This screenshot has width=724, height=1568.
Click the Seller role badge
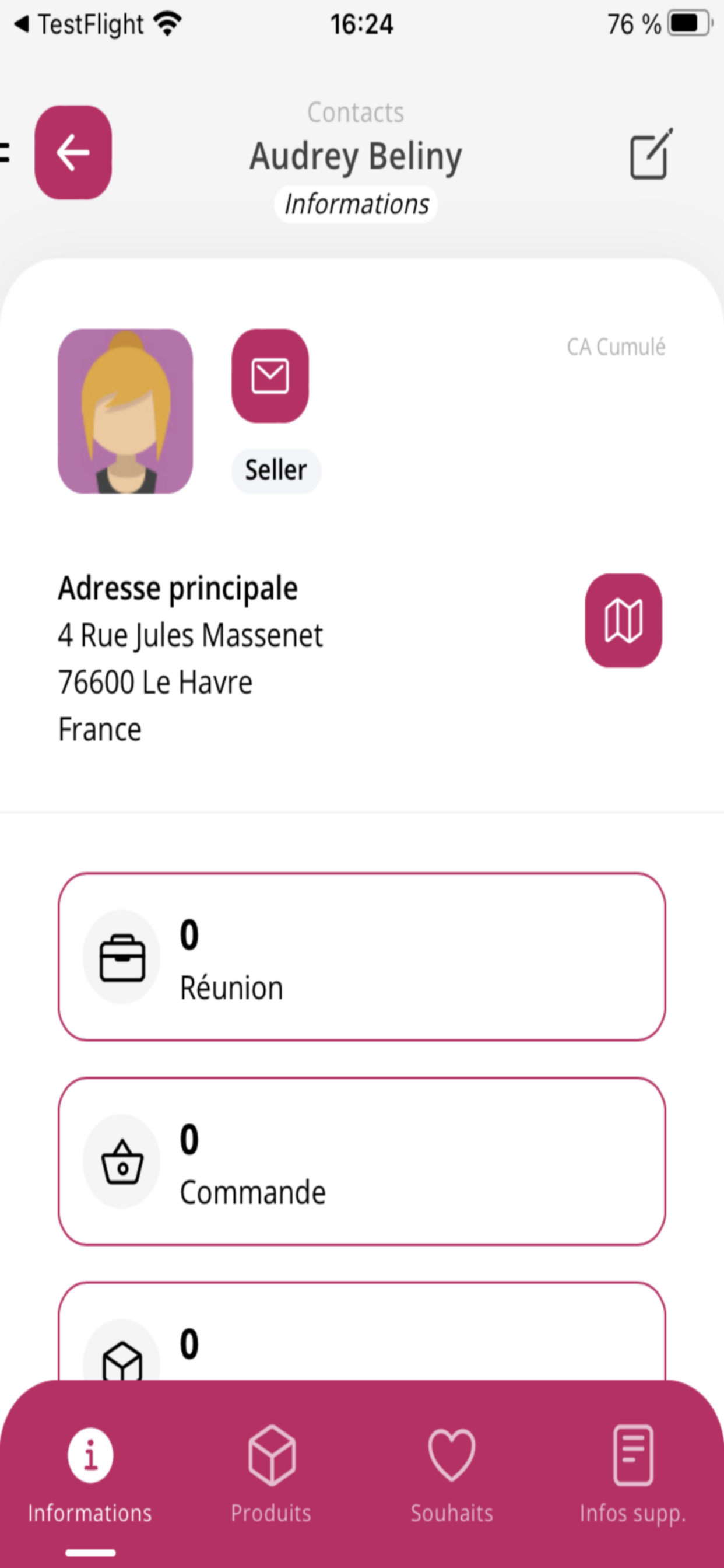(276, 471)
